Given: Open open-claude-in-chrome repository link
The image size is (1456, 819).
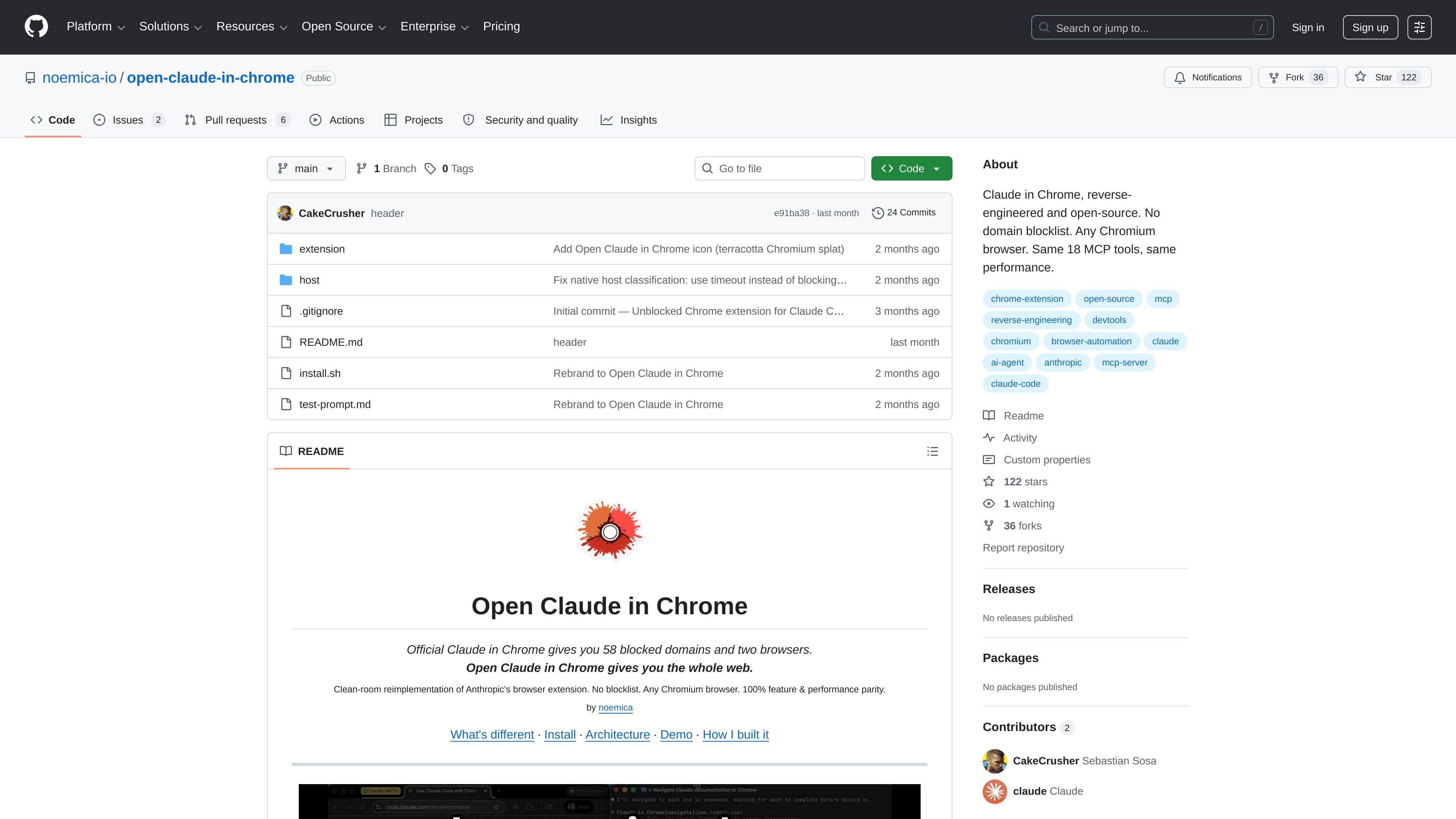Looking at the screenshot, I should [x=210, y=77].
